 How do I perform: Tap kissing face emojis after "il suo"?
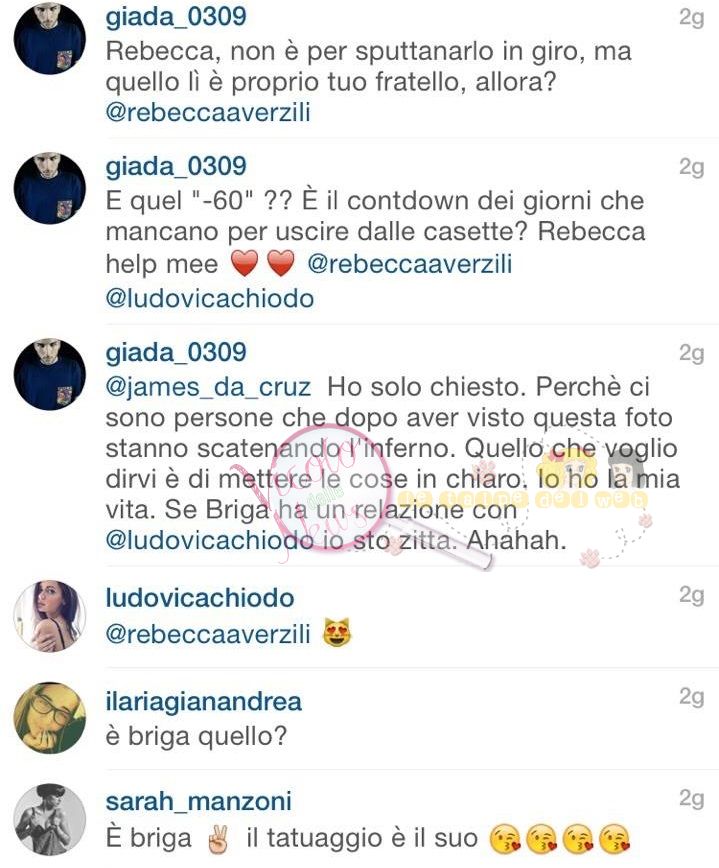click(560, 839)
